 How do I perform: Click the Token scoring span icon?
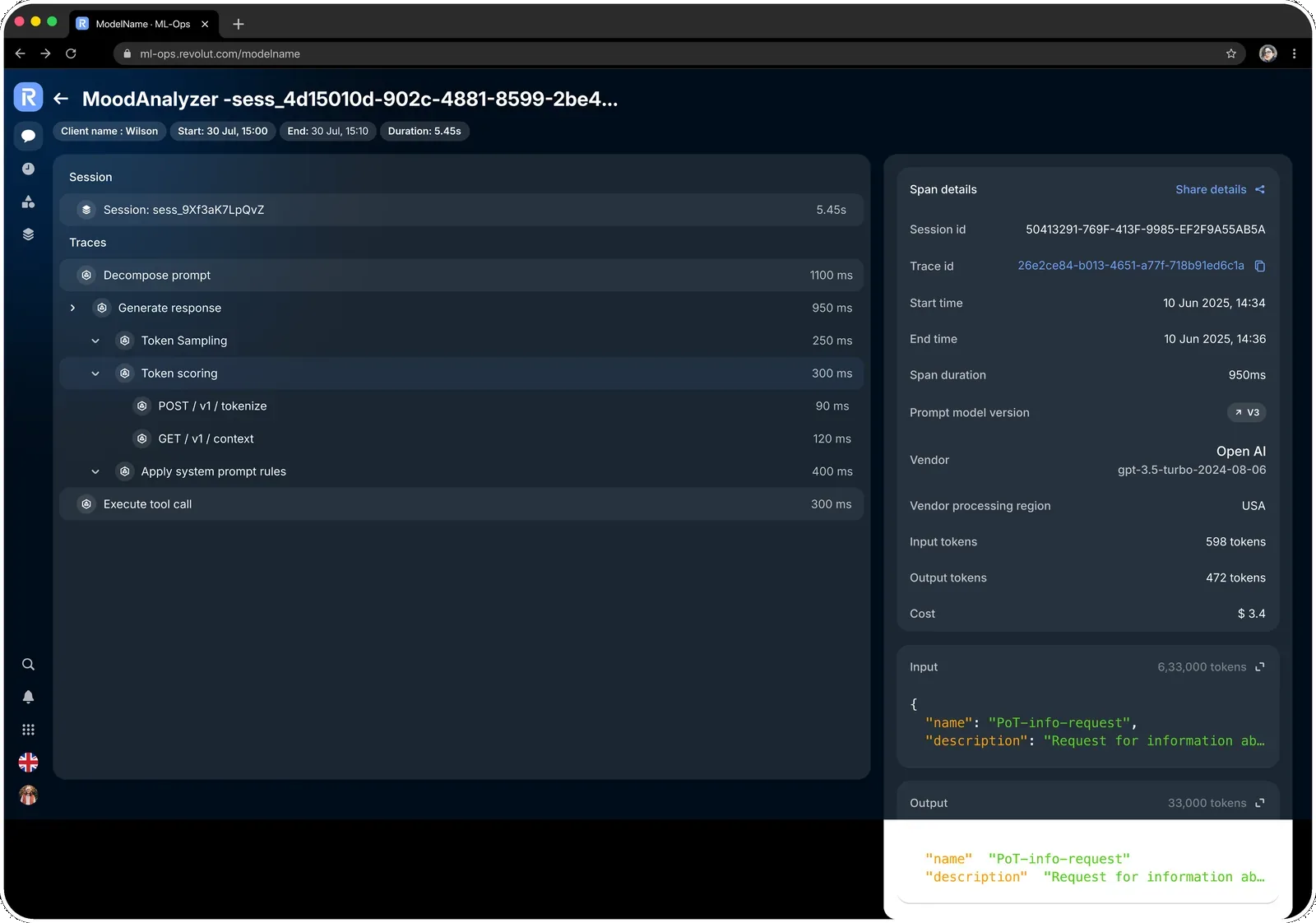pyautogui.click(x=124, y=373)
